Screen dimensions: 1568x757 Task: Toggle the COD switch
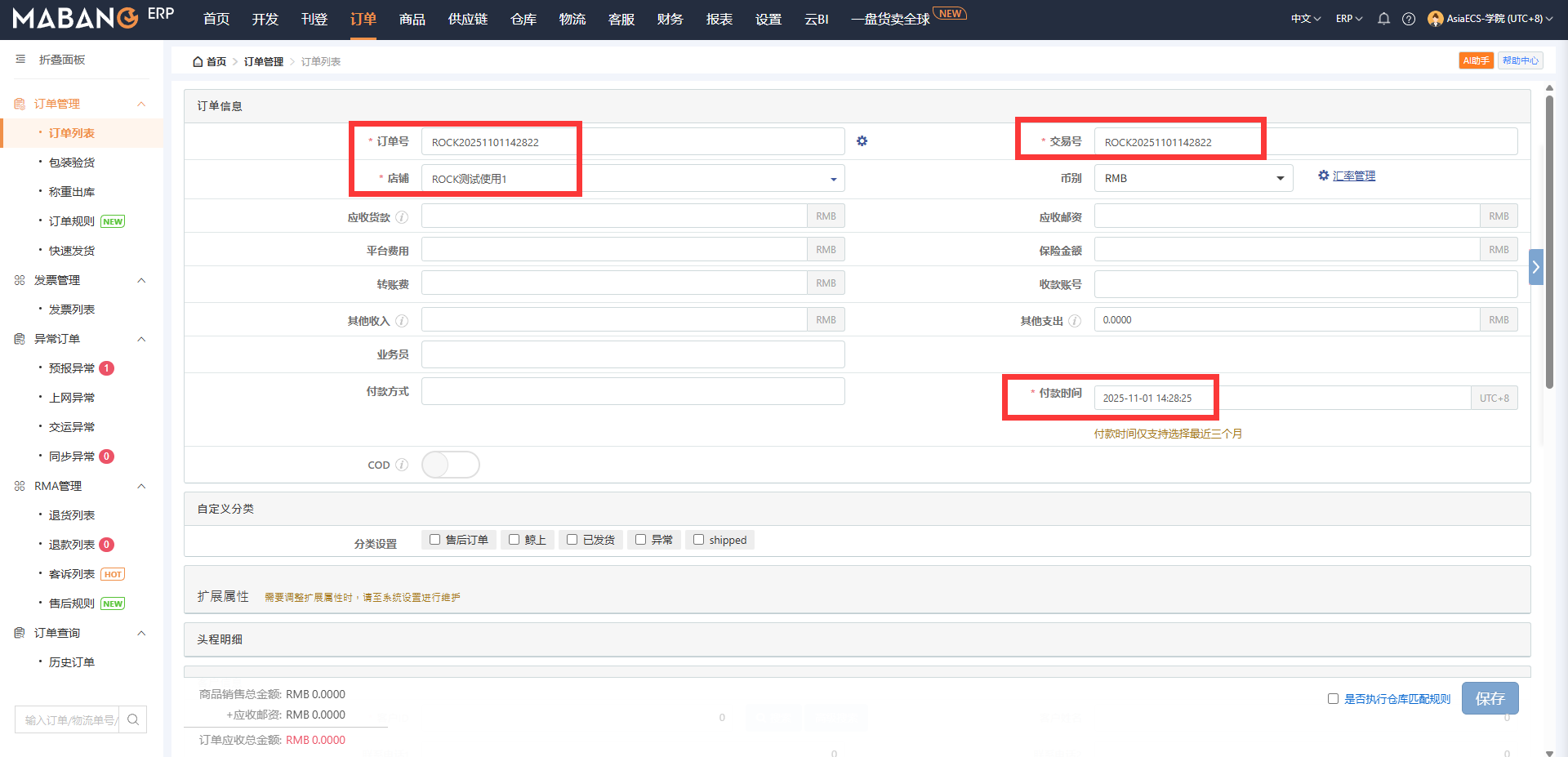(x=450, y=465)
